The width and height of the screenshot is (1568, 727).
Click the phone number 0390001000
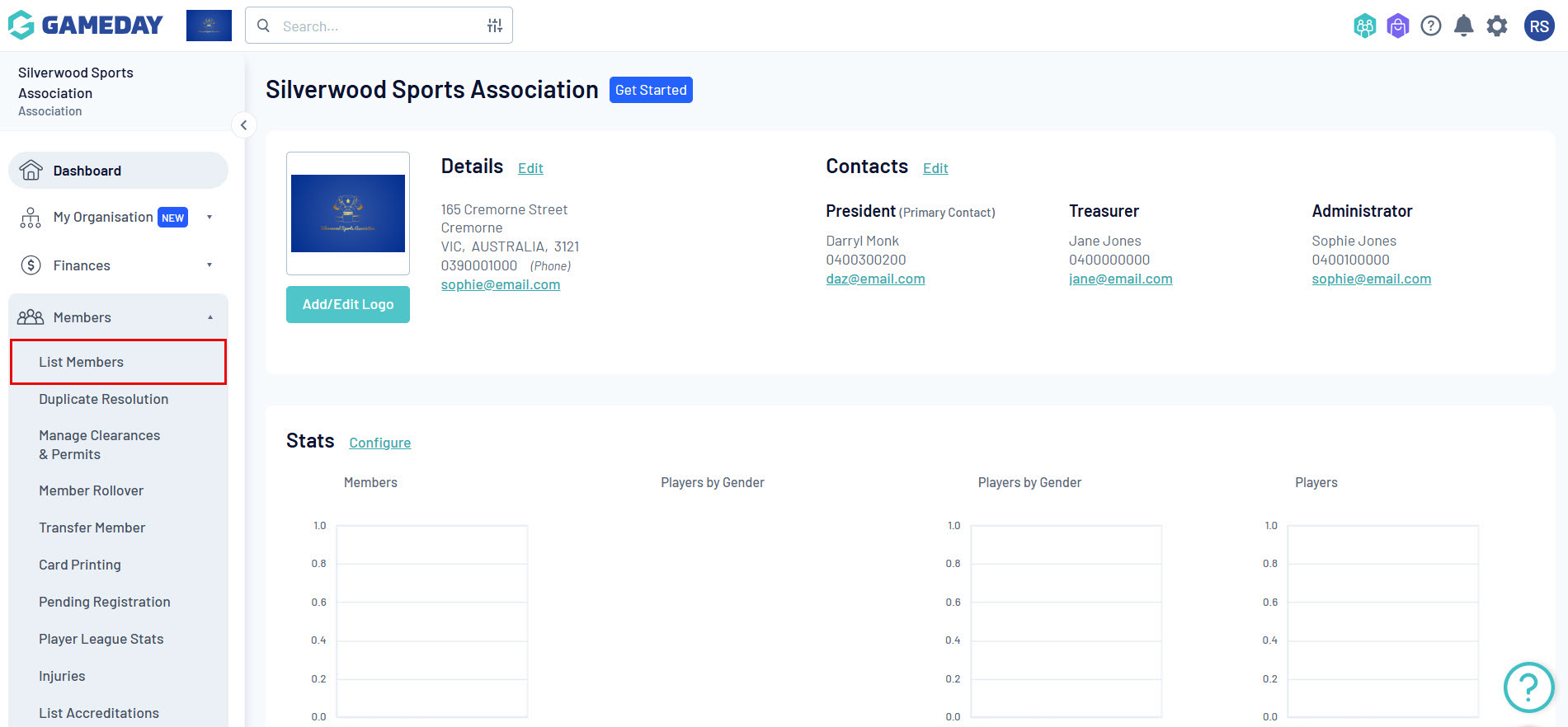click(479, 265)
